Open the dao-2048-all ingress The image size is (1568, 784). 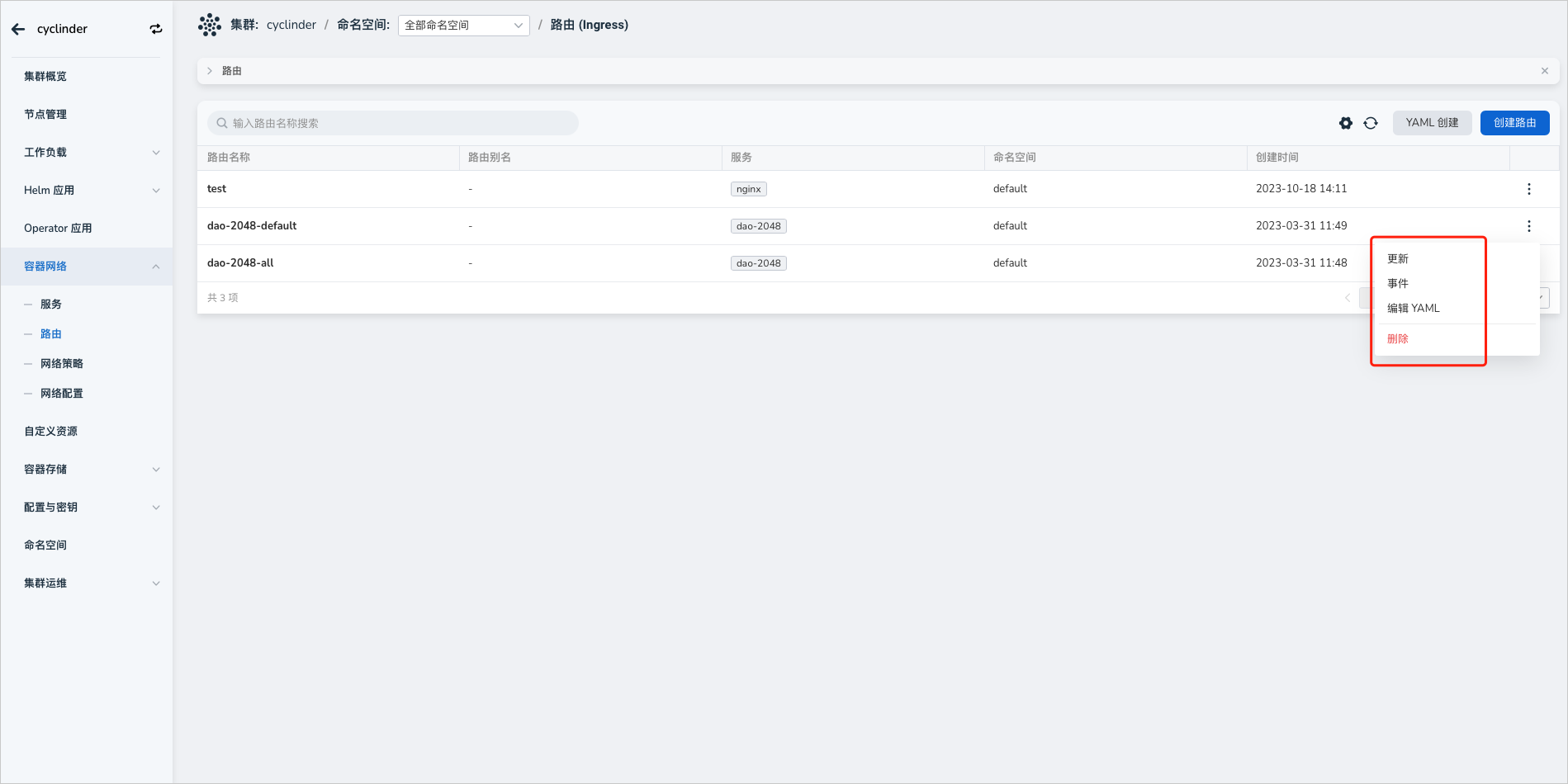[240, 263]
